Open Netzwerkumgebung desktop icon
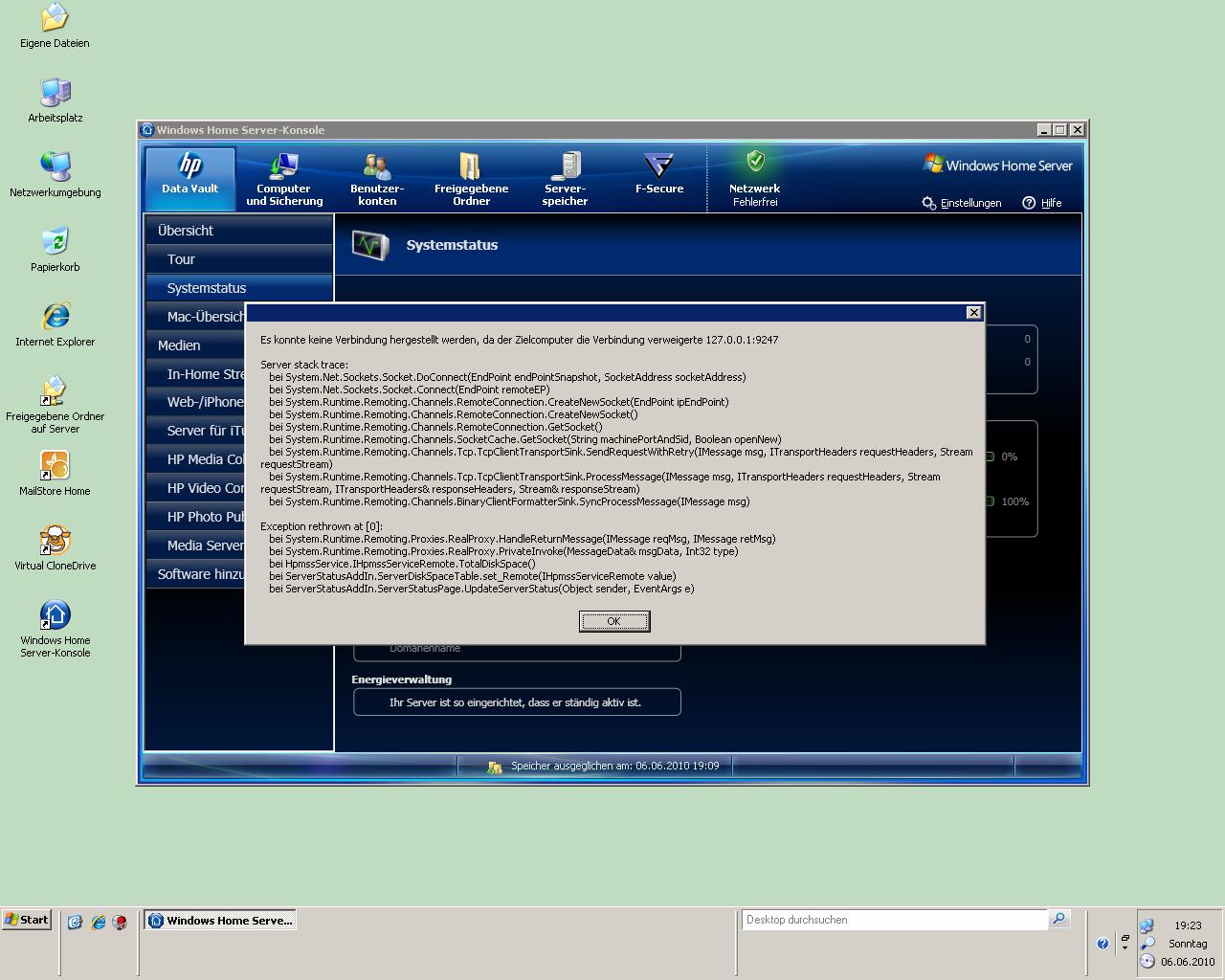This screenshot has height=980, width=1225. click(x=55, y=174)
